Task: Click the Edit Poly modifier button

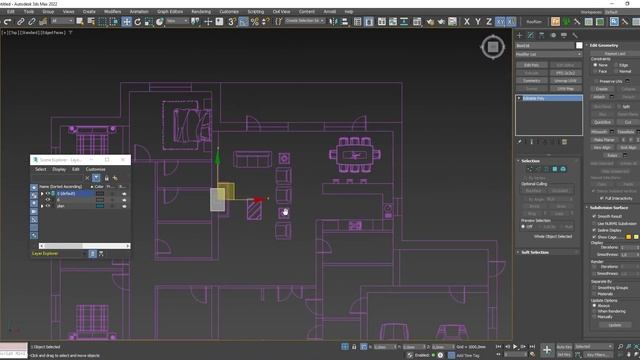Action: pos(531,65)
